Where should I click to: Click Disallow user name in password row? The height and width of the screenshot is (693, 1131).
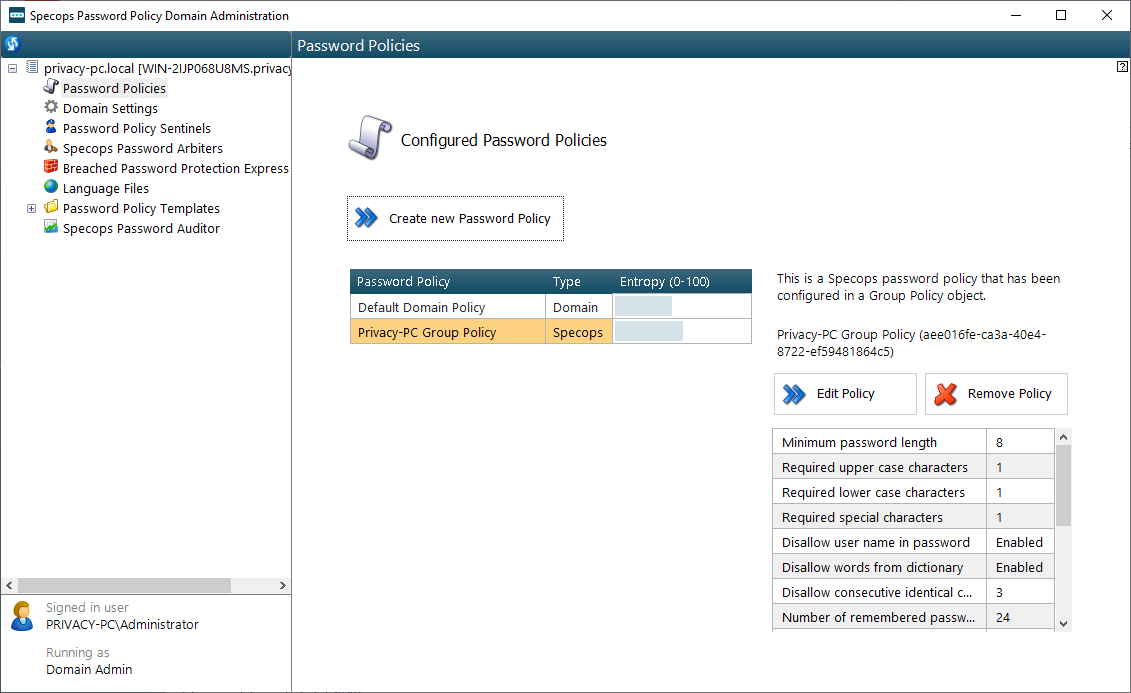[913, 542]
